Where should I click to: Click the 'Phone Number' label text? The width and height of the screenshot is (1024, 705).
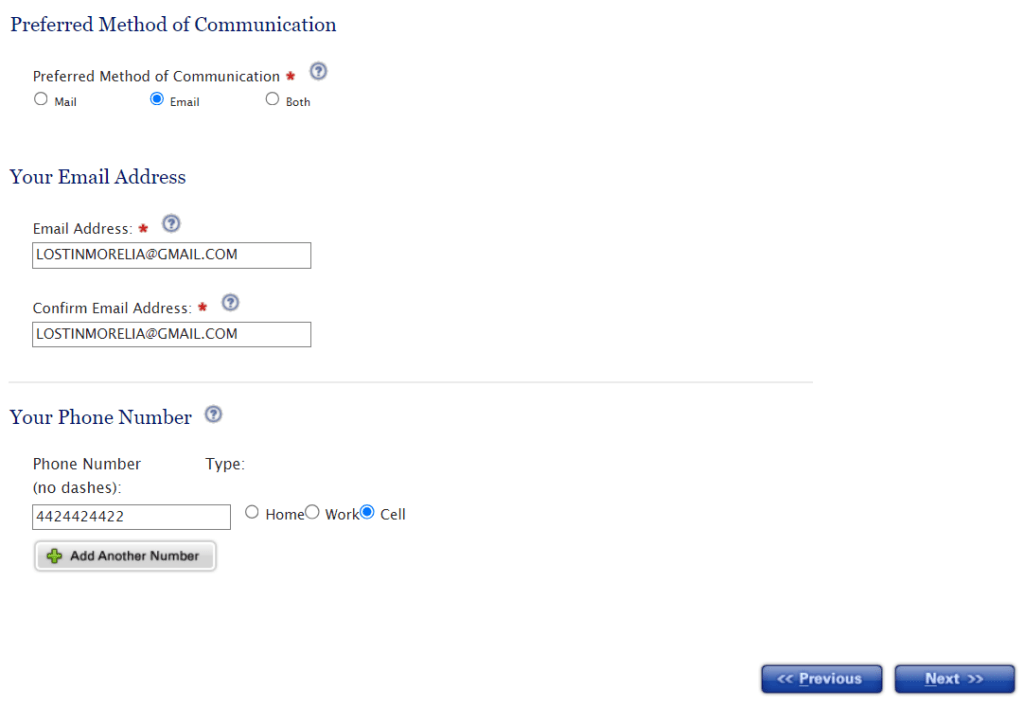tap(87, 464)
